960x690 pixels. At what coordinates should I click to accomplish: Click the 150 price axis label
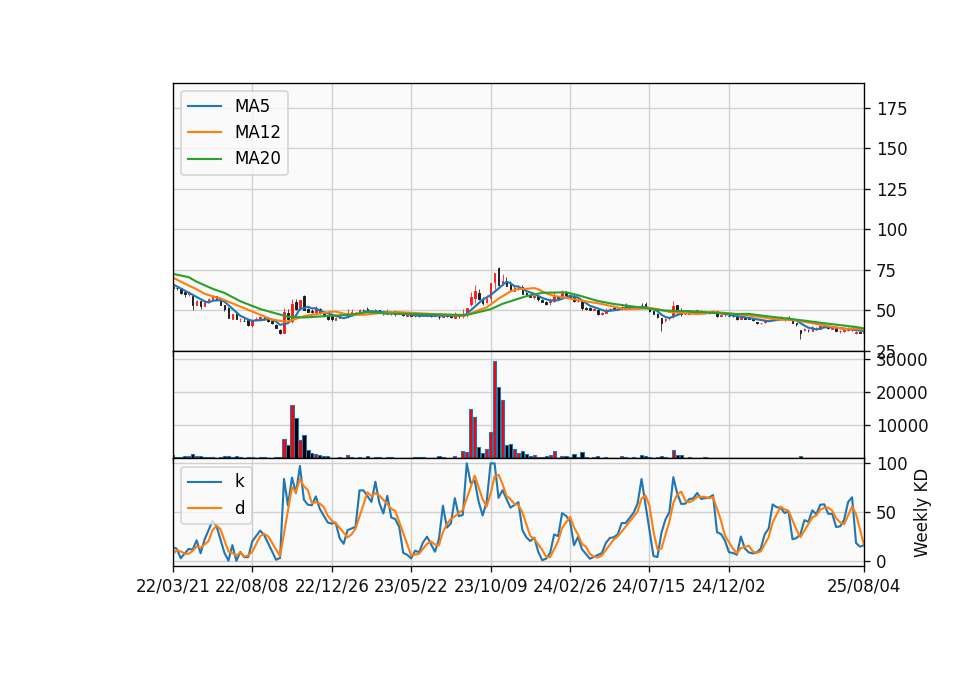tap(892, 149)
